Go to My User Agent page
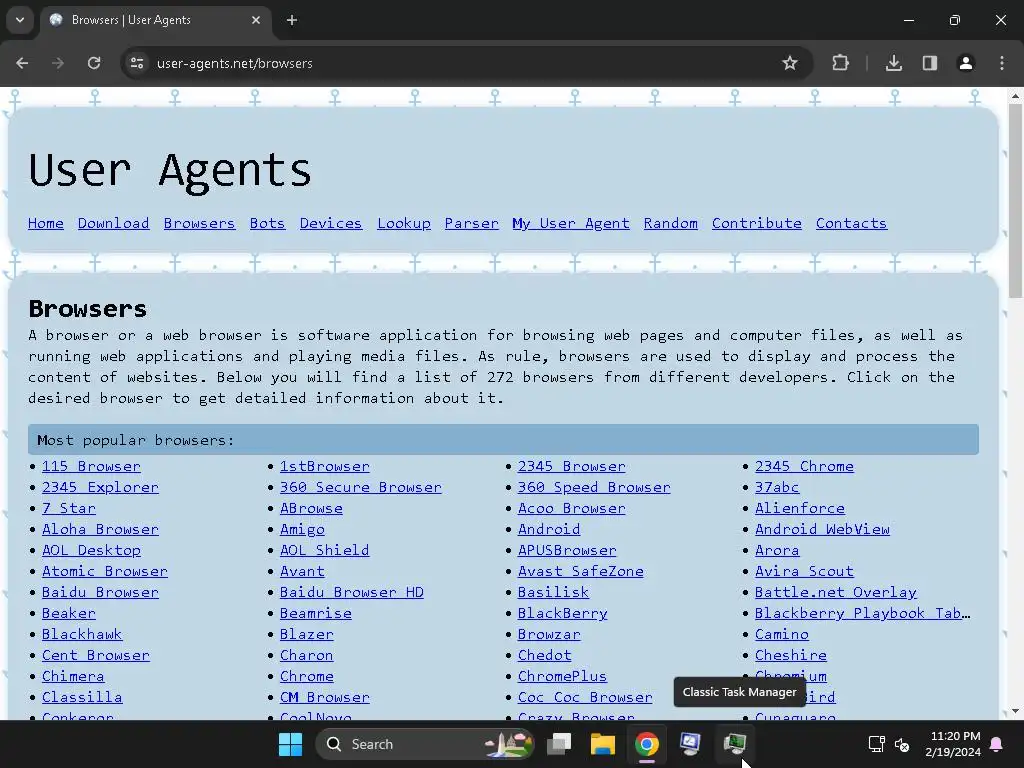This screenshot has height=768, width=1024. 571,223
